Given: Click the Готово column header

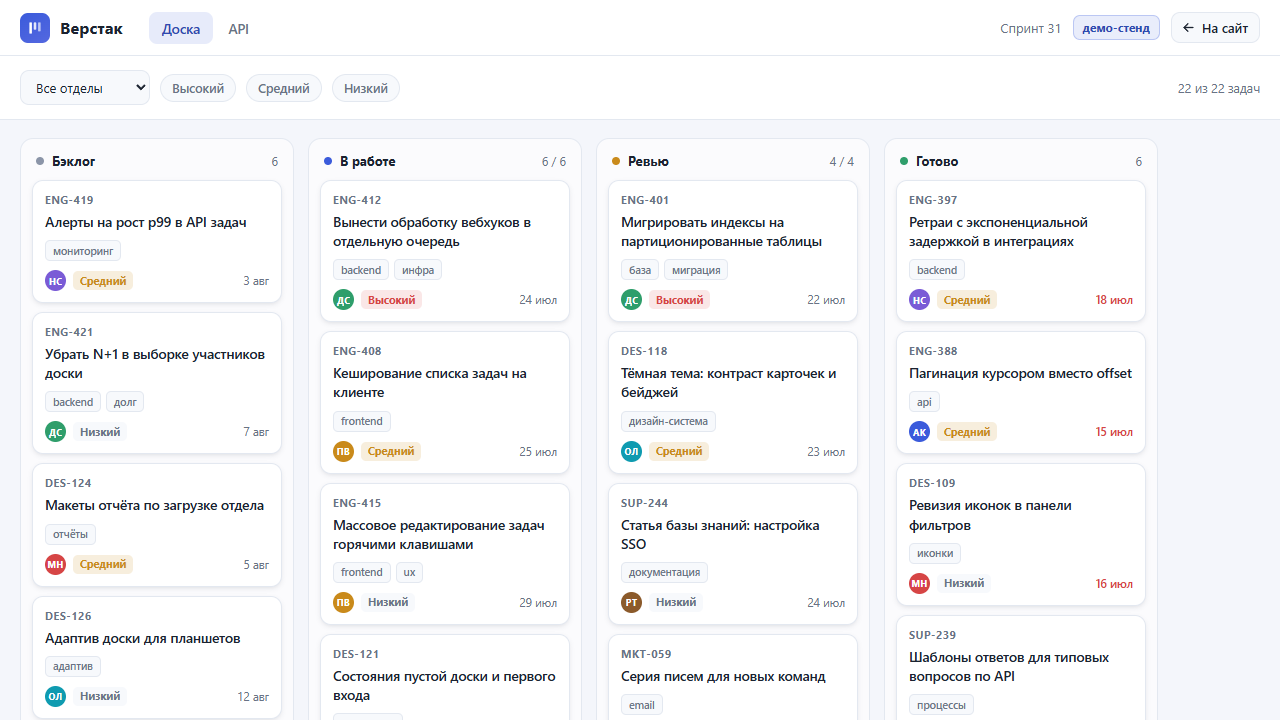Looking at the screenshot, I should click(1021, 161).
